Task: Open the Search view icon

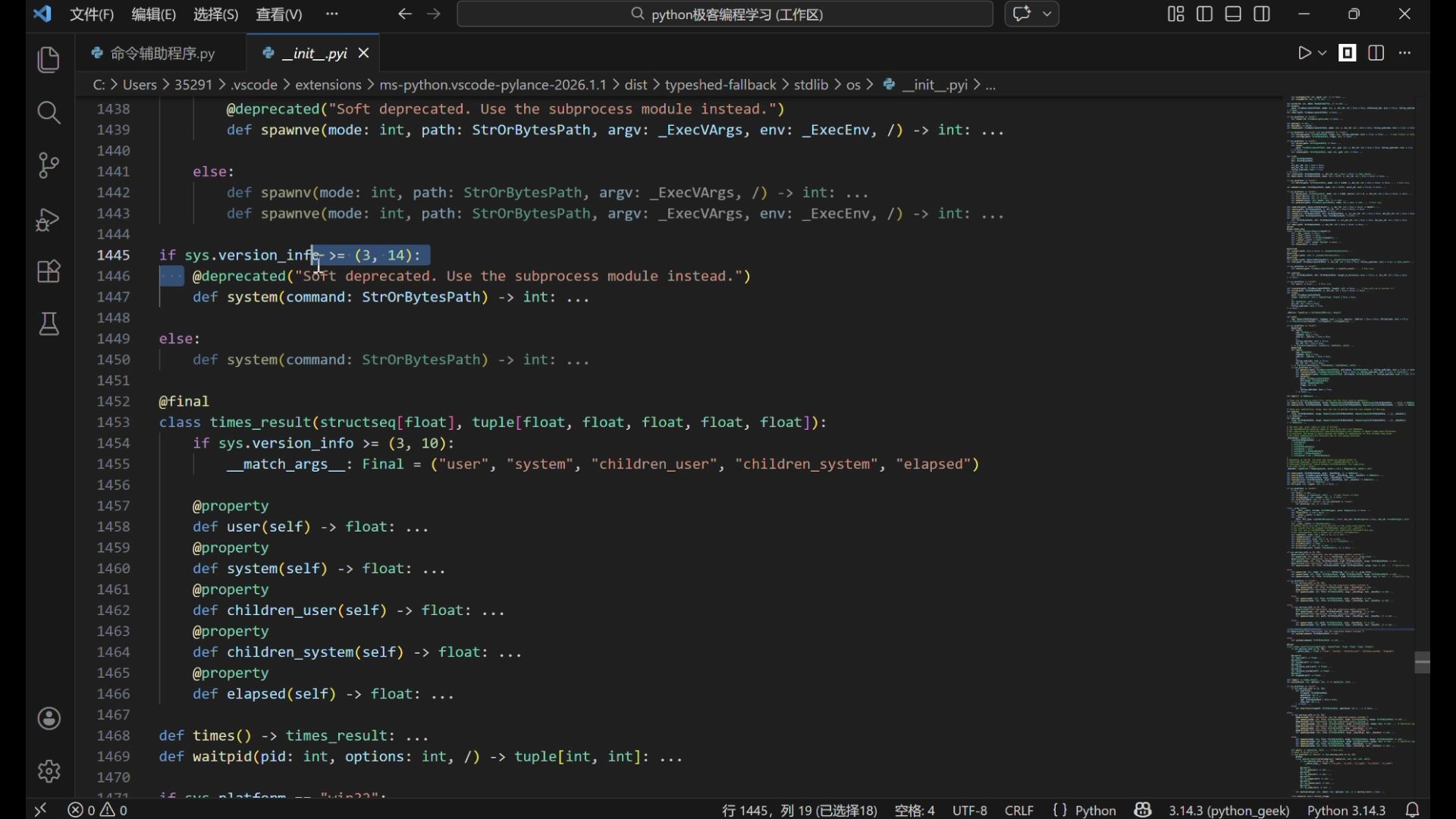Action: click(x=49, y=113)
